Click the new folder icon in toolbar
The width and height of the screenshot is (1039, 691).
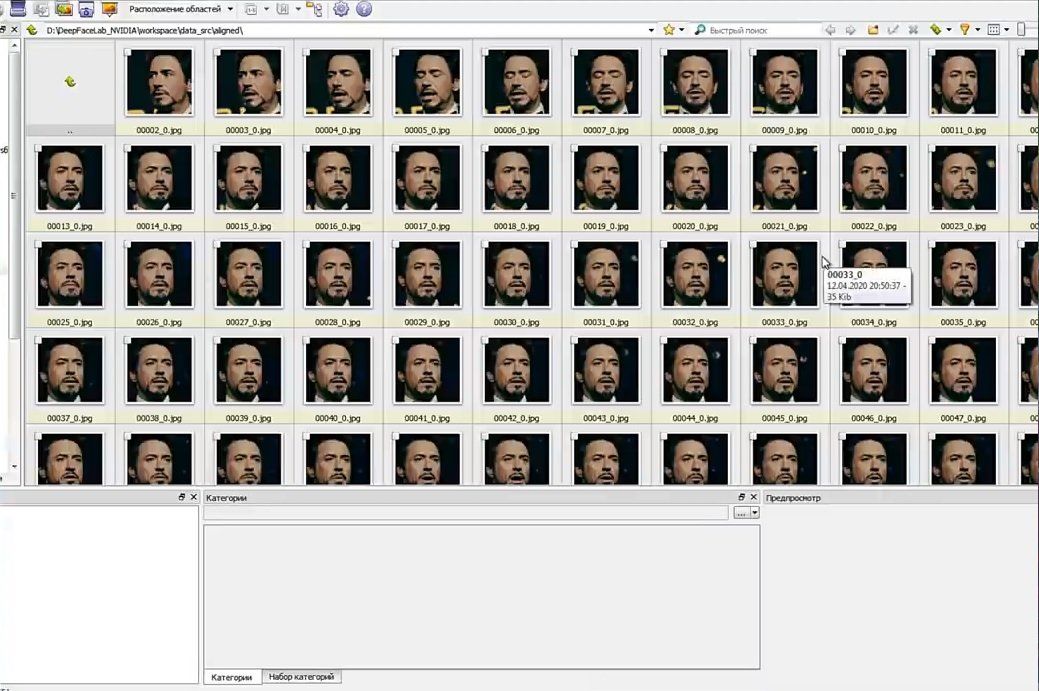tap(873, 30)
